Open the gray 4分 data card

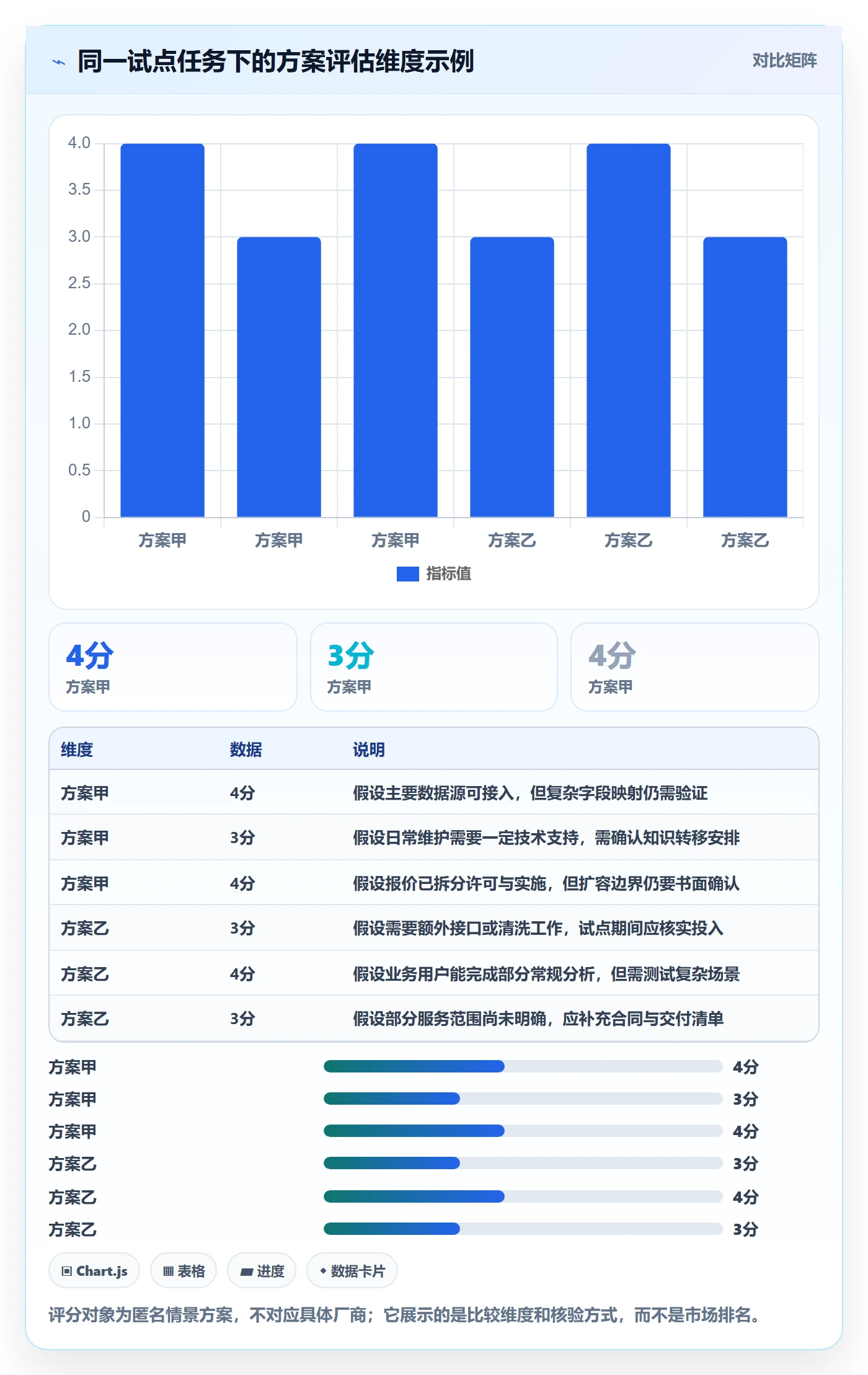point(695,667)
